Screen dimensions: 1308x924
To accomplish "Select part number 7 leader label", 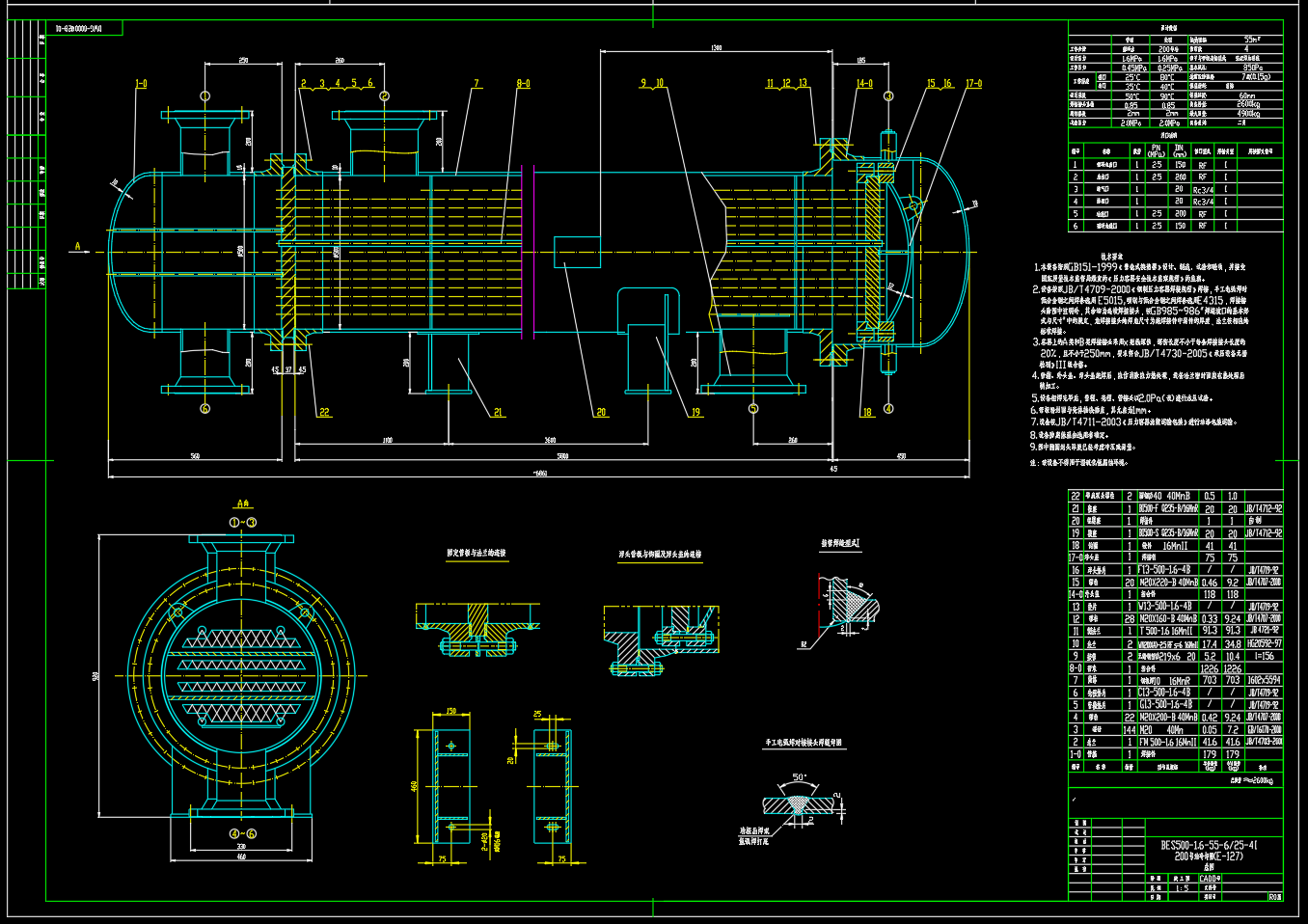I will tap(476, 84).
